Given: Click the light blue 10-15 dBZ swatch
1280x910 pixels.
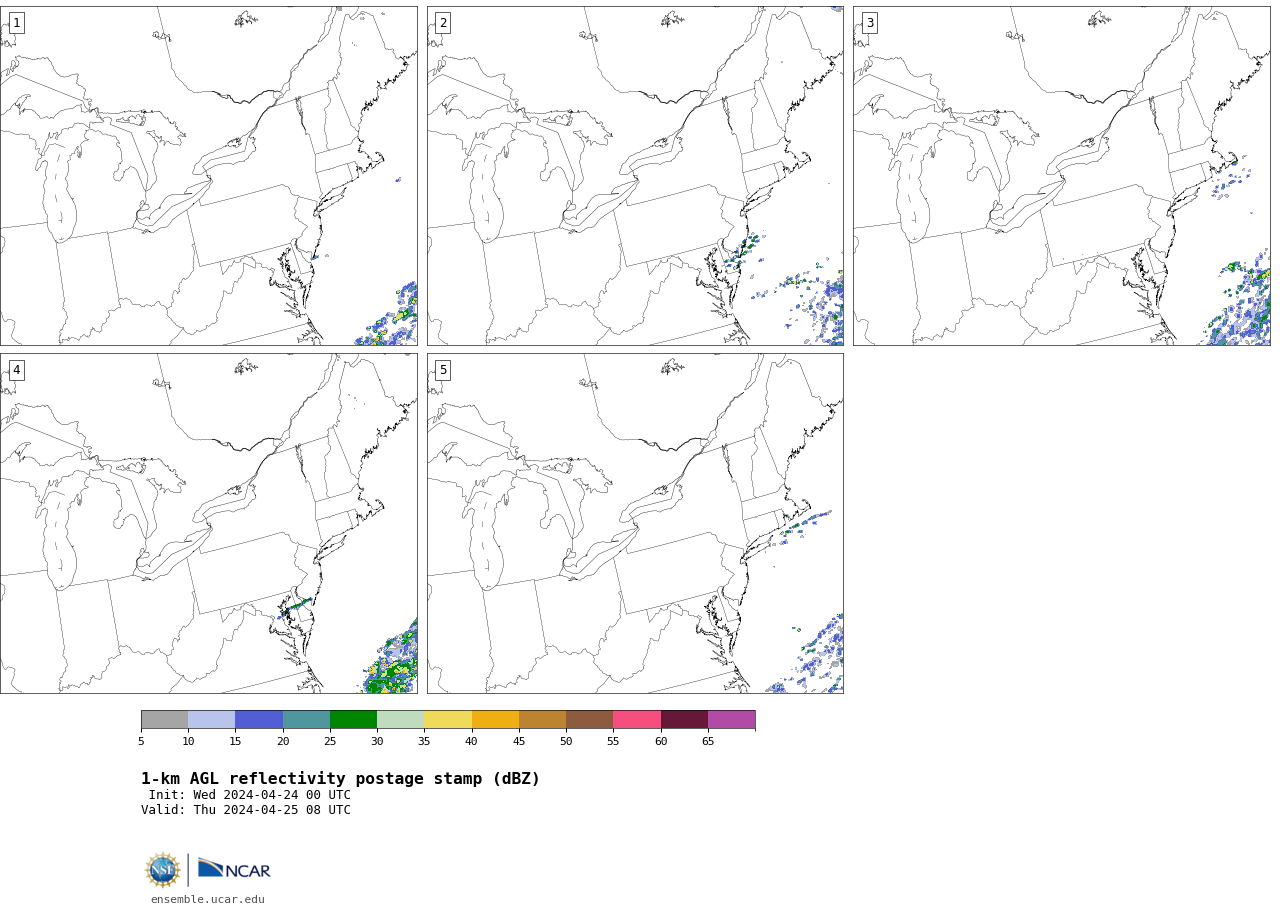Looking at the screenshot, I should [211, 720].
